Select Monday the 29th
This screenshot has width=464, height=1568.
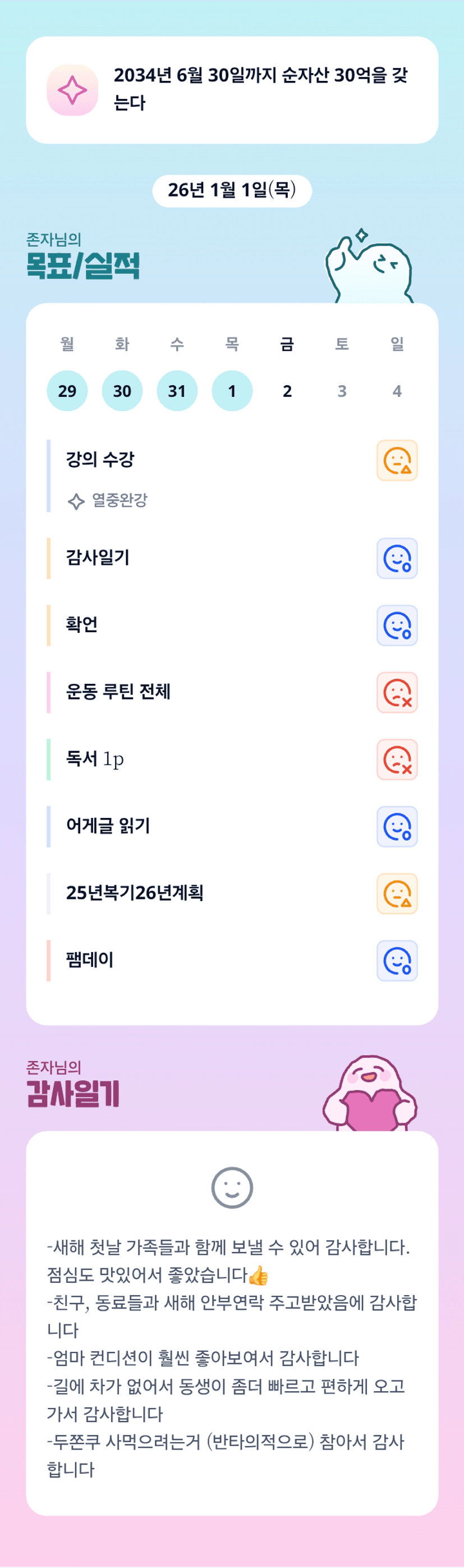pos(67,391)
